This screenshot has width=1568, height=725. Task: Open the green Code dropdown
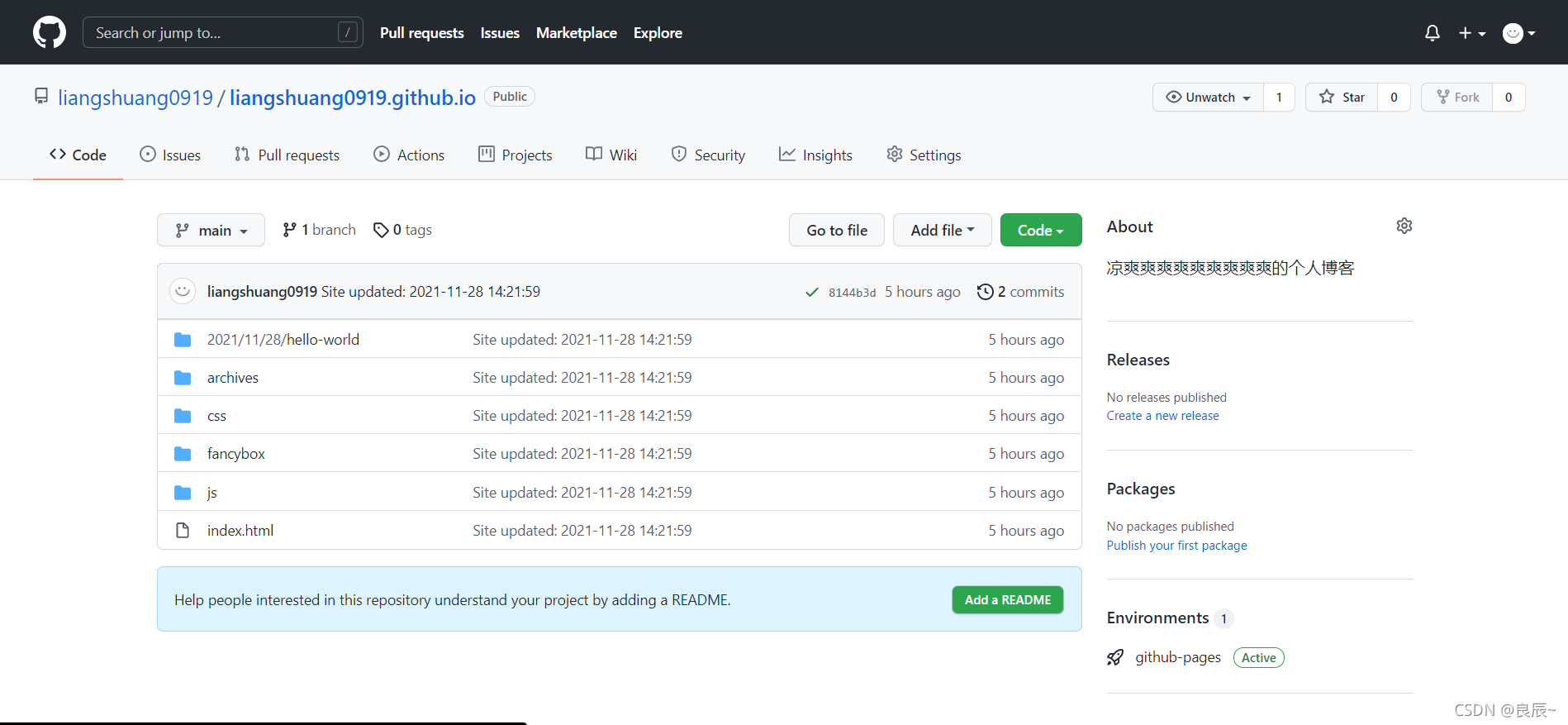tap(1041, 230)
